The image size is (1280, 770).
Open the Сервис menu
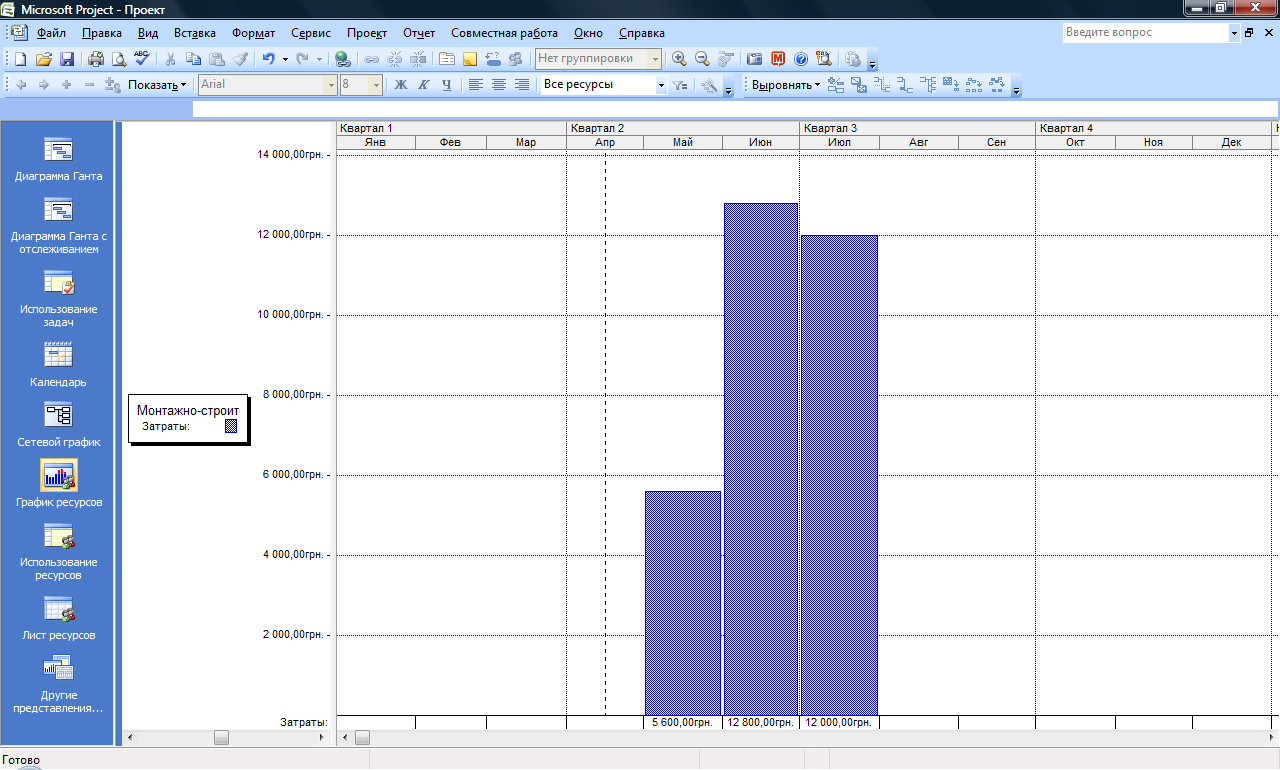[311, 33]
